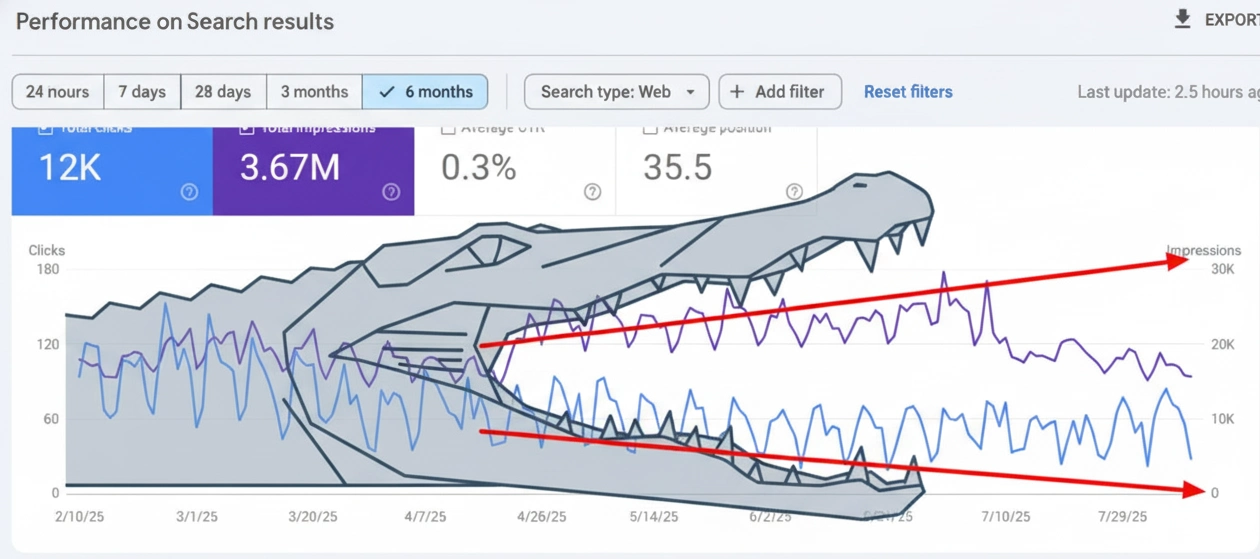Select the 24 hours date range
Image resolution: width=1260 pixels, height=559 pixels.
click(57, 92)
